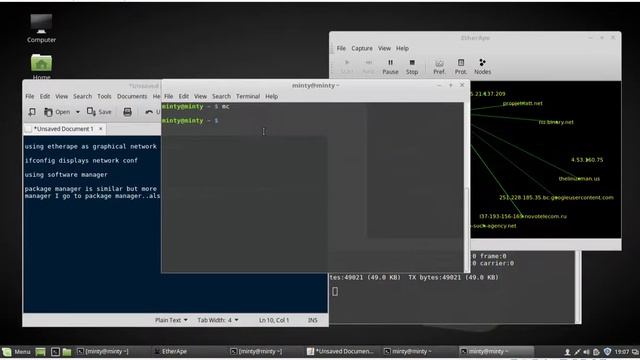Click 'using software manager' line in editor
This screenshot has height=360, width=640.
(66, 175)
